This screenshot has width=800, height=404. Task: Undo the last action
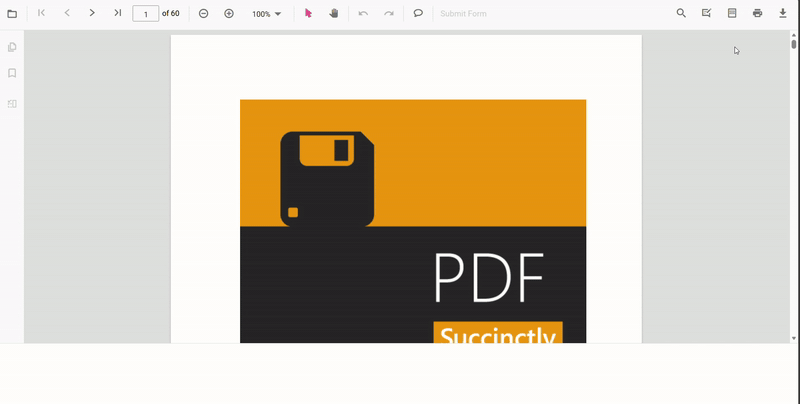[x=363, y=14]
